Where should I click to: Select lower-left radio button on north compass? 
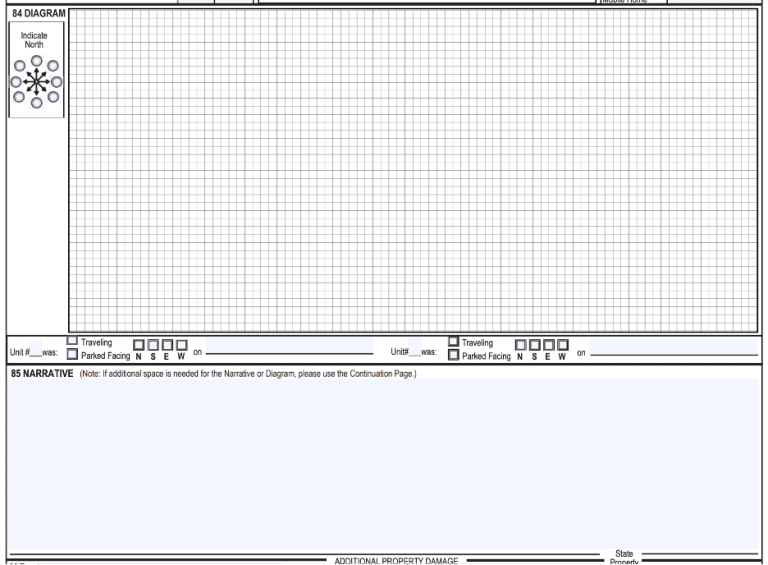coord(21,96)
